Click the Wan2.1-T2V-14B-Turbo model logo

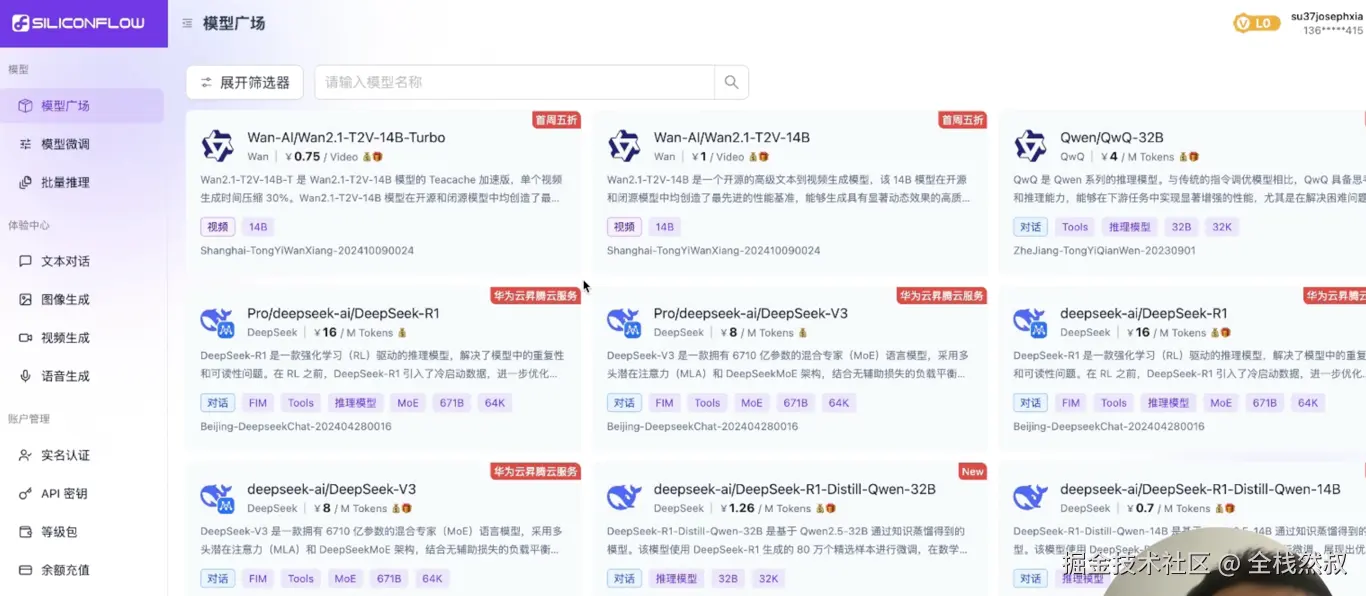coord(217,146)
